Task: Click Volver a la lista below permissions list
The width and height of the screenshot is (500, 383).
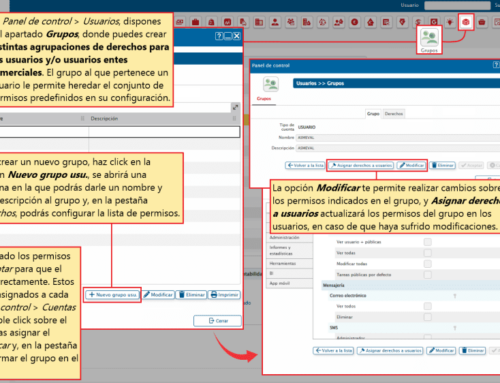Action: tap(333, 351)
